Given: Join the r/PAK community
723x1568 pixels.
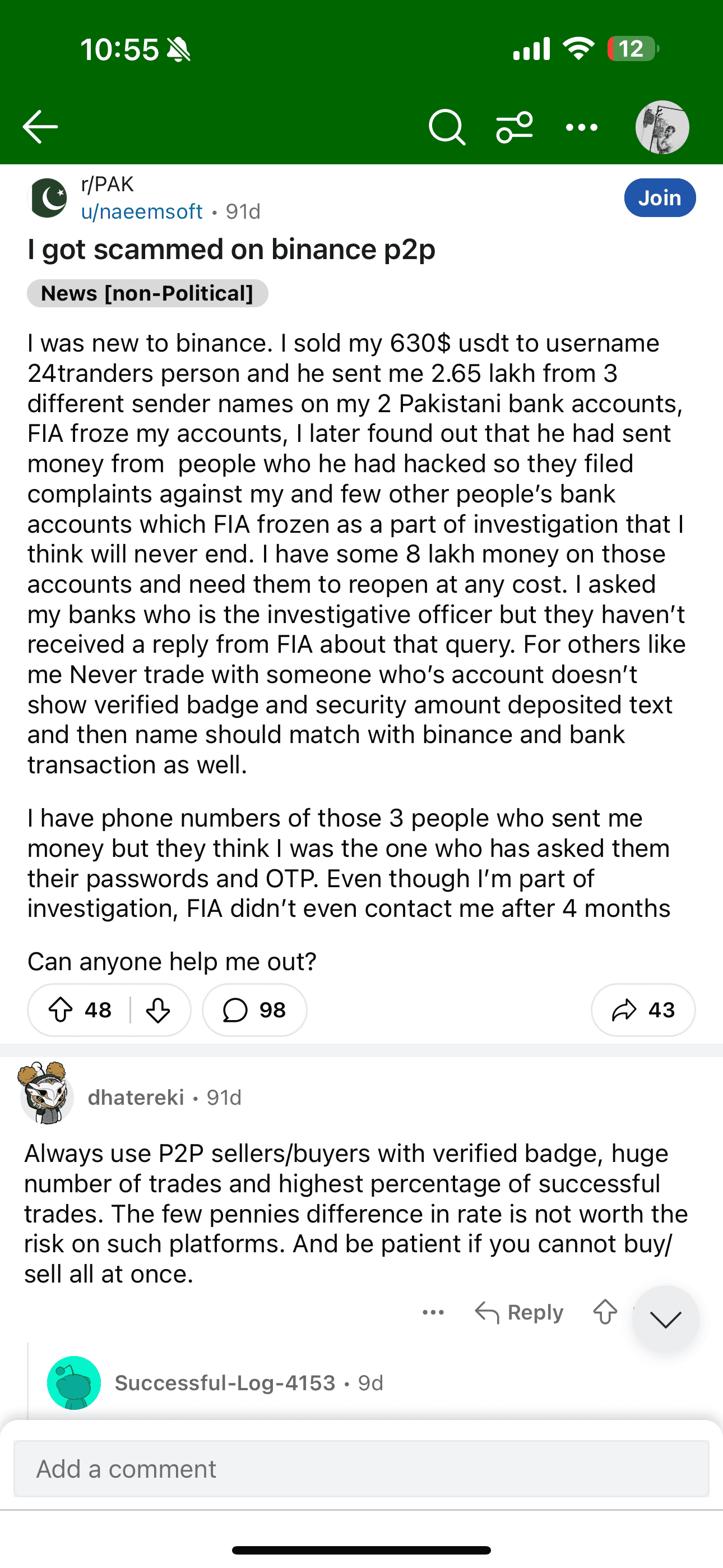Looking at the screenshot, I should tap(660, 198).
